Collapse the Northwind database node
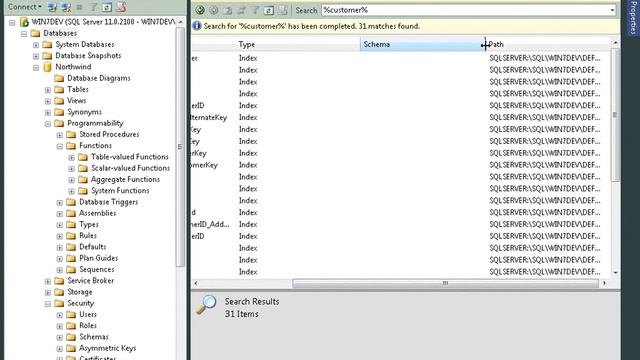 pos(36,67)
